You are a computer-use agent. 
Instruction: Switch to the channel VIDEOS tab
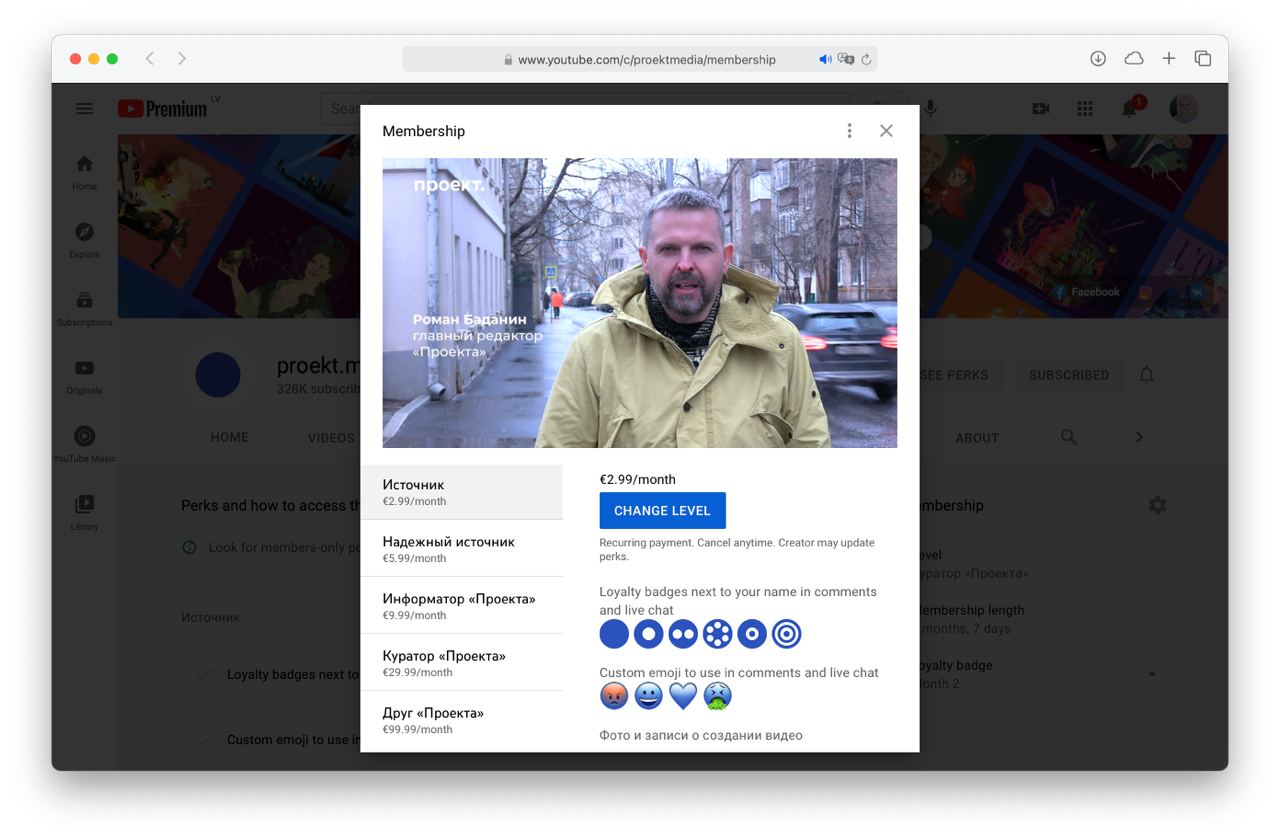coord(331,437)
